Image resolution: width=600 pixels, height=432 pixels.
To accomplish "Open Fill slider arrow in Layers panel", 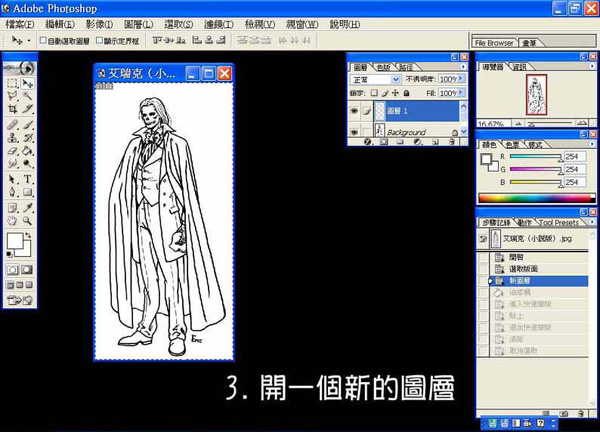I will coord(461,93).
